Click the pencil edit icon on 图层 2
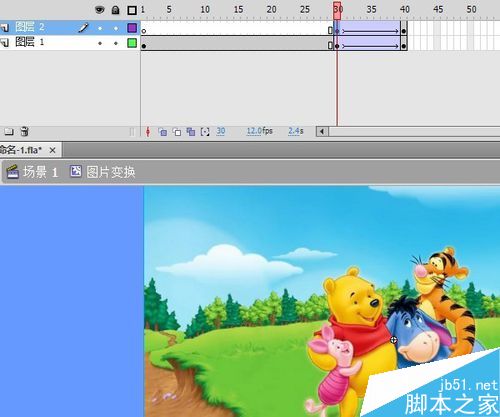Screen dimensions: 500x417 point(83,28)
